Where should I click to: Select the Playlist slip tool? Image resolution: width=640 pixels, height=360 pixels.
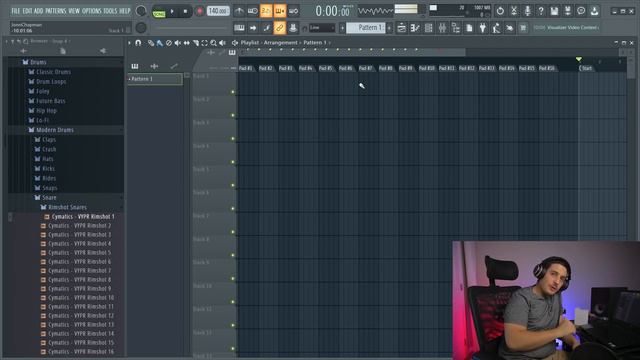(x=187, y=42)
